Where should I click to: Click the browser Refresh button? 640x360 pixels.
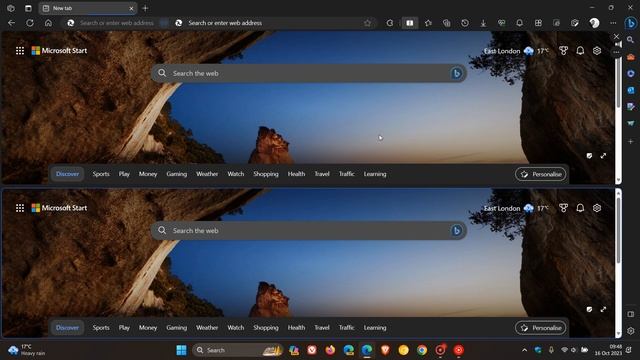tap(30, 23)
